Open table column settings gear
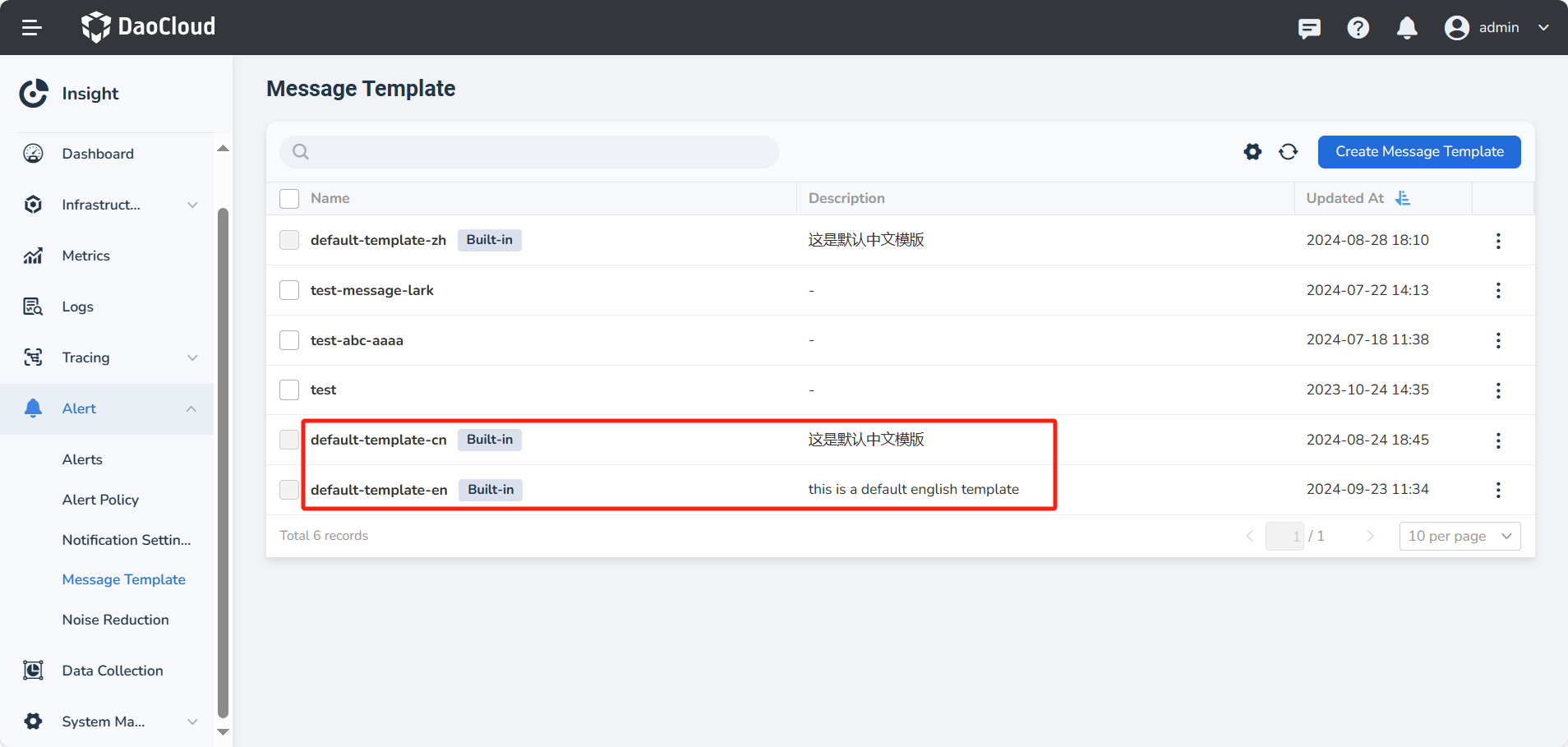Image resolution: width=1568 pixels, height=747 pixels. coord(1252,152)
